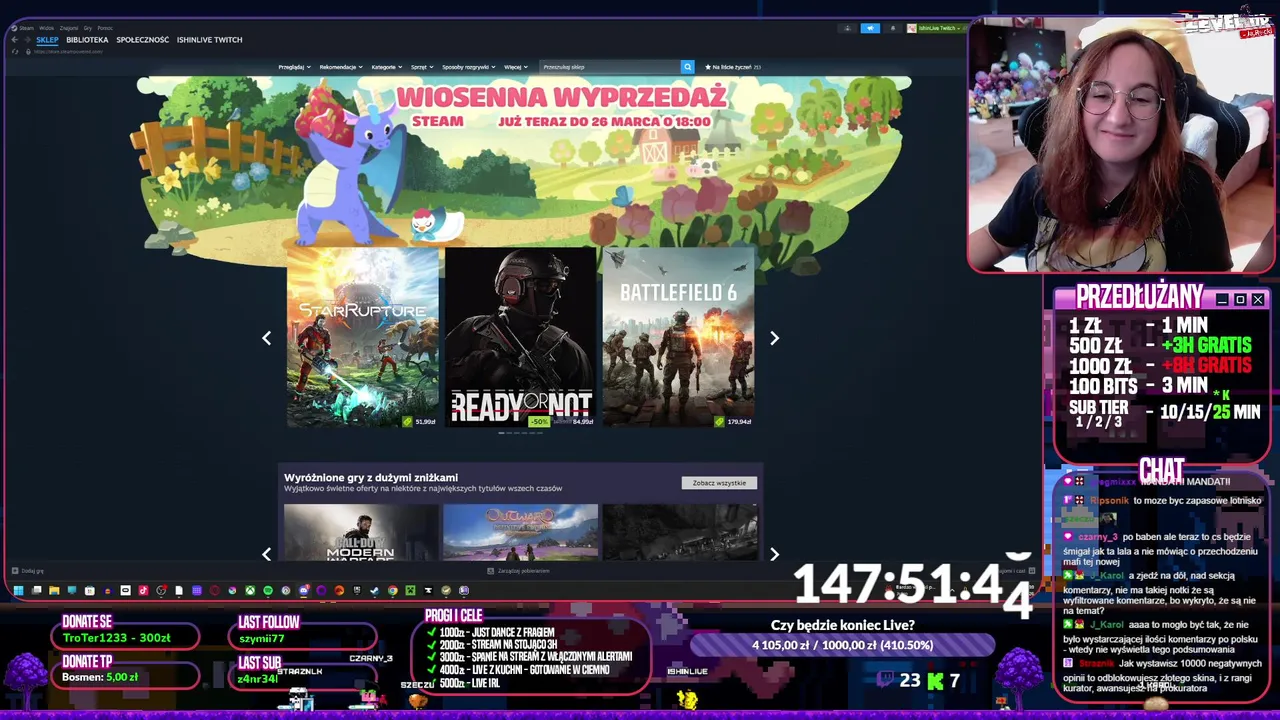Click the 51,99zł StarRupture price

[425, 422]
